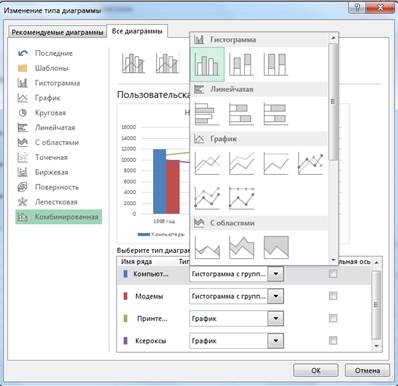Toggle secondary axis checkbox for Компьютеры series
The width and height of the screenshot is (398, 386).
(x=333, y=274)
